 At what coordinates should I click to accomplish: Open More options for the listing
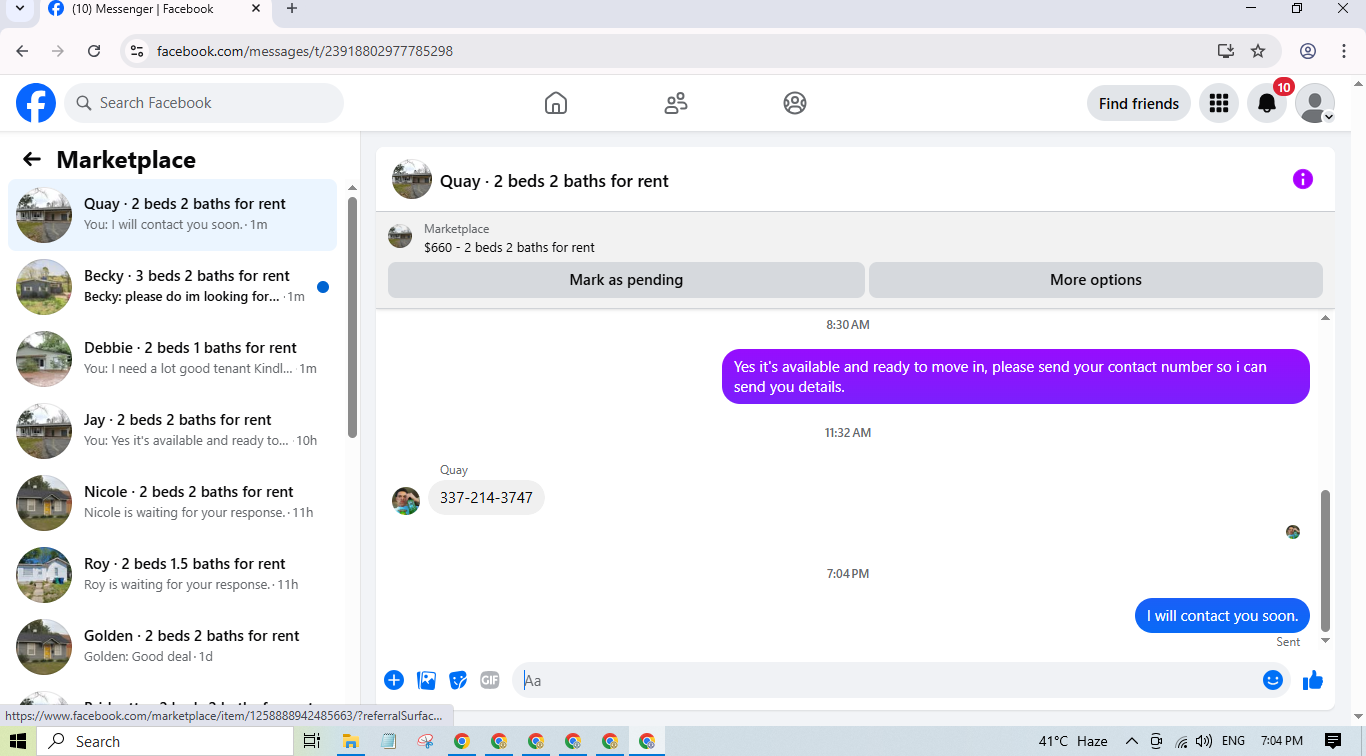click(1096, 280)
